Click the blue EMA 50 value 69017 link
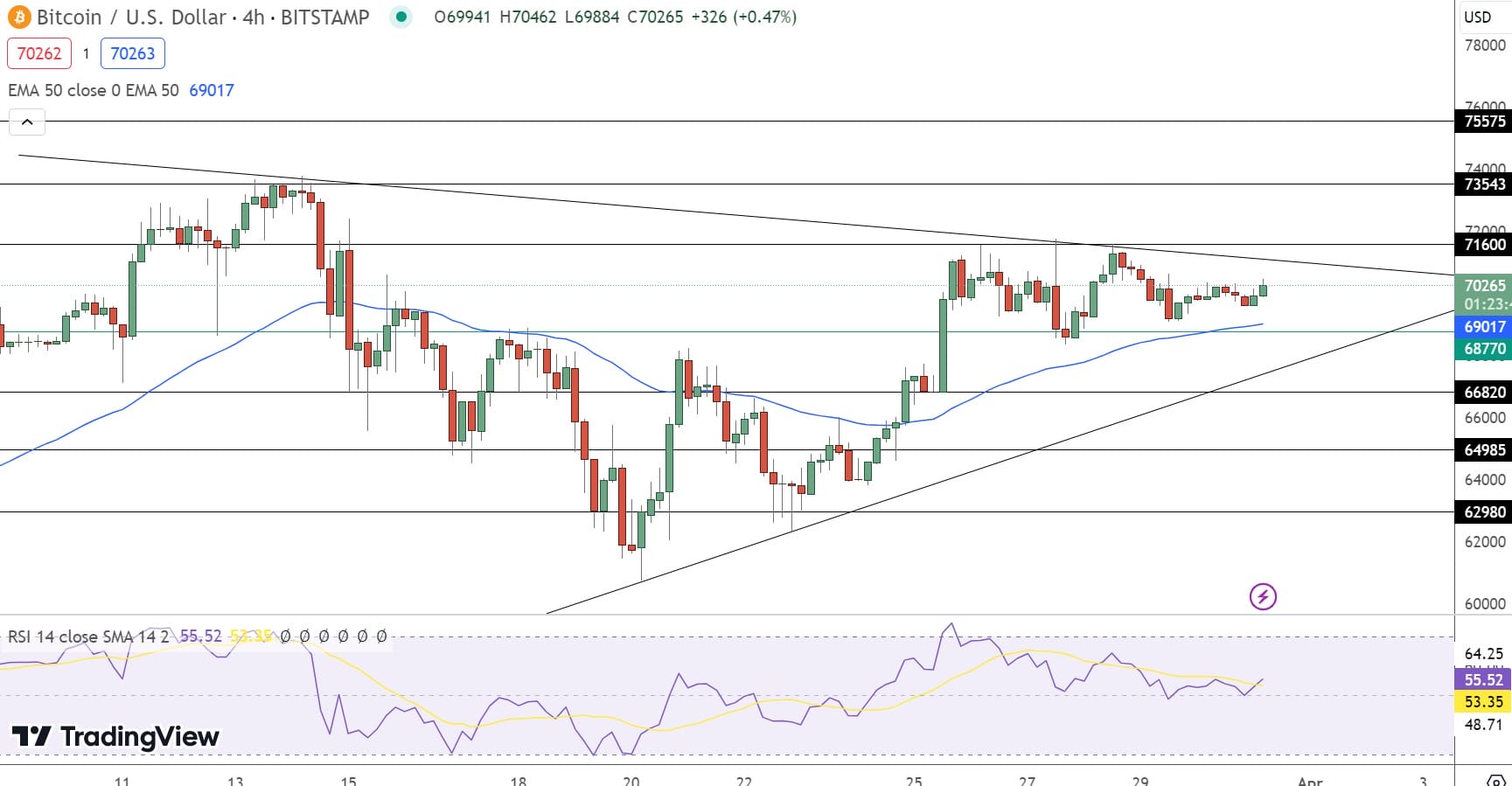Image resolution: width=1512 pixels, height=786 pixels. pyautogui.click(x=212, y=90)
